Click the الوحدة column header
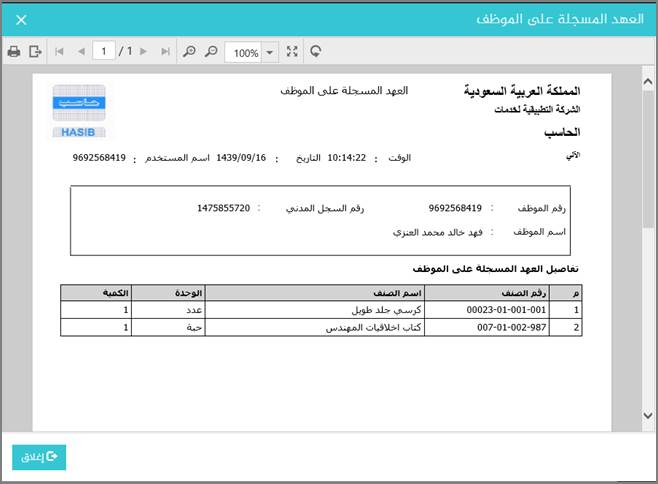Image resolution: width=658 pixels, height=484 pixels. pos(168,293)
